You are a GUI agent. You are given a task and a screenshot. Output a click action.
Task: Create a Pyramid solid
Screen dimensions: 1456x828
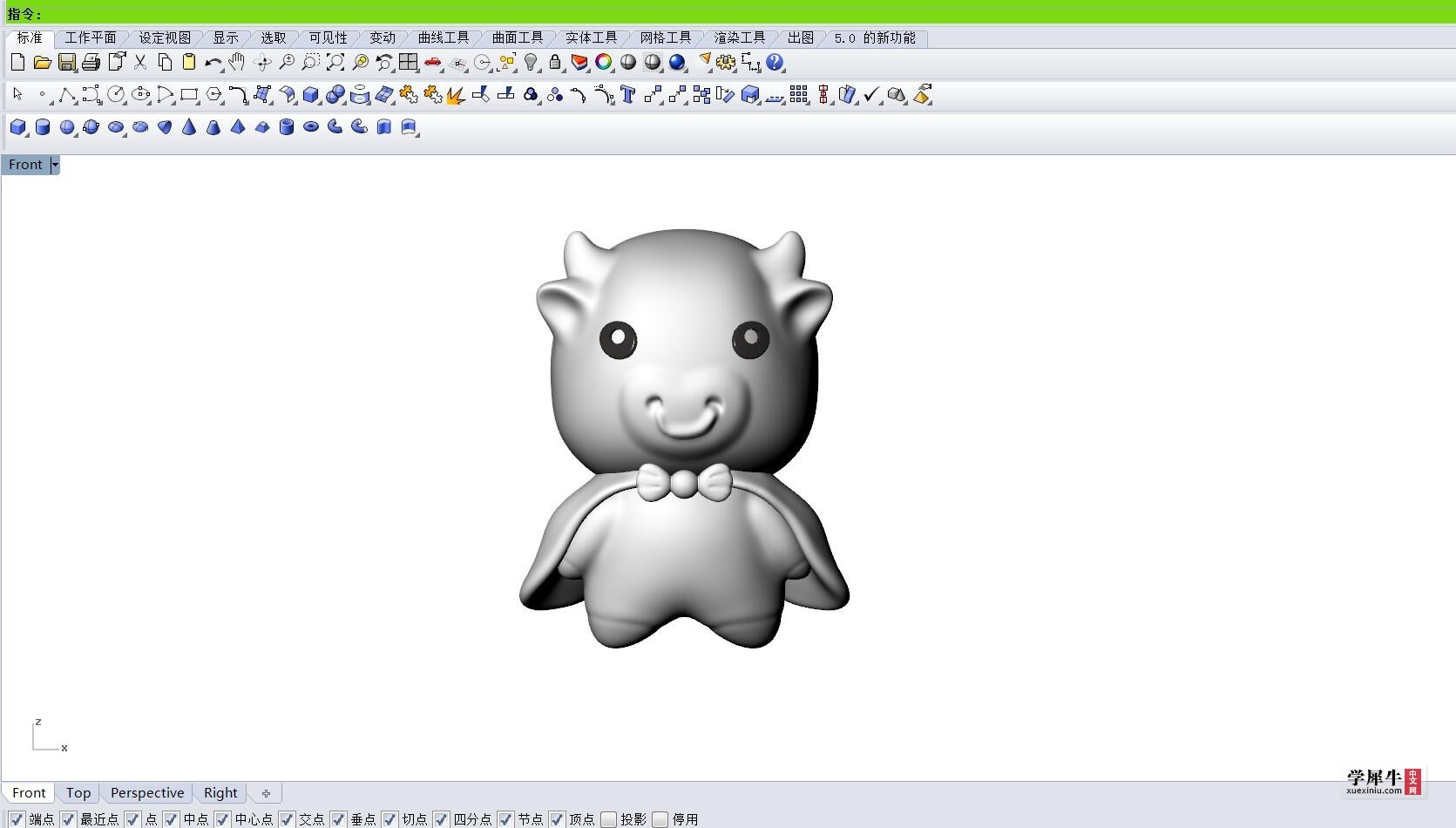point(238,127)
